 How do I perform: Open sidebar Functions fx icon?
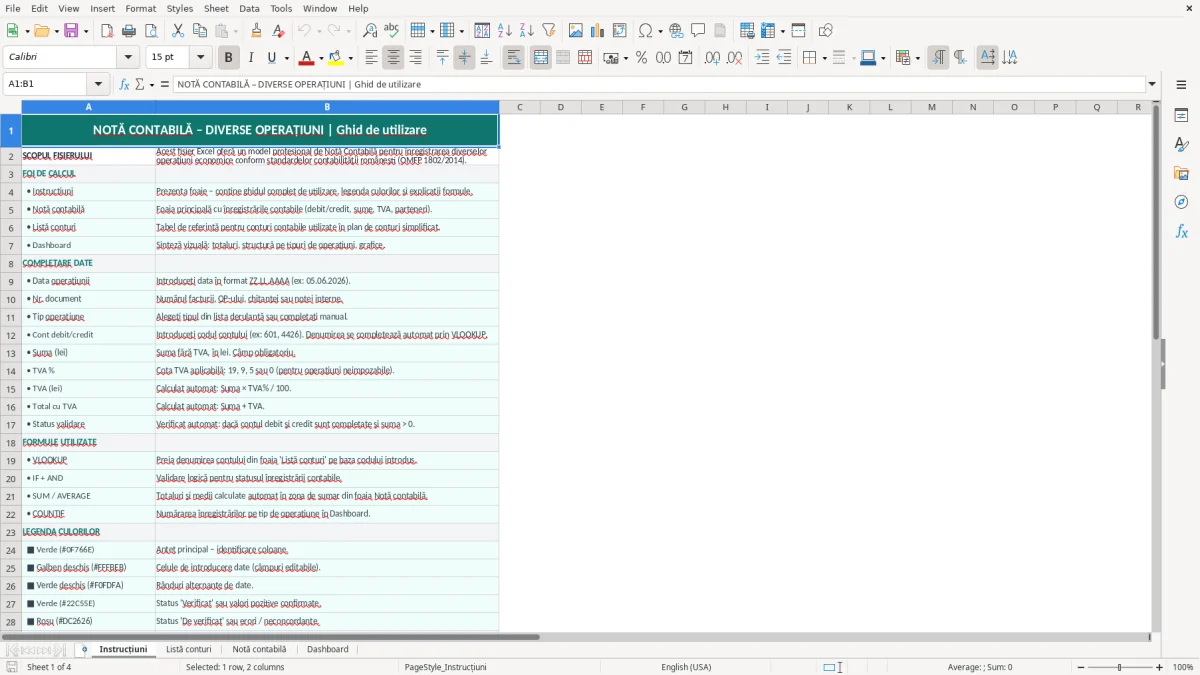click(x=1181, y=231)
